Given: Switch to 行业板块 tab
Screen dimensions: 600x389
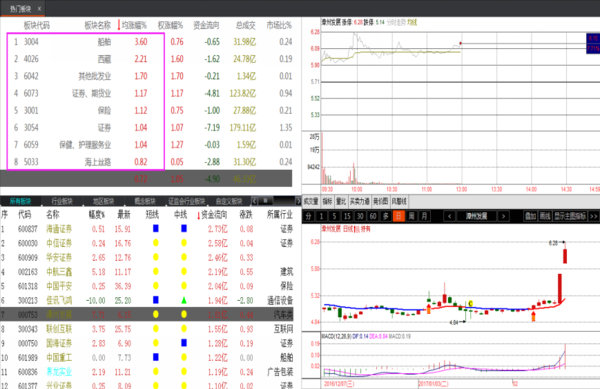Looking at the screenshot, I should 62,201.
